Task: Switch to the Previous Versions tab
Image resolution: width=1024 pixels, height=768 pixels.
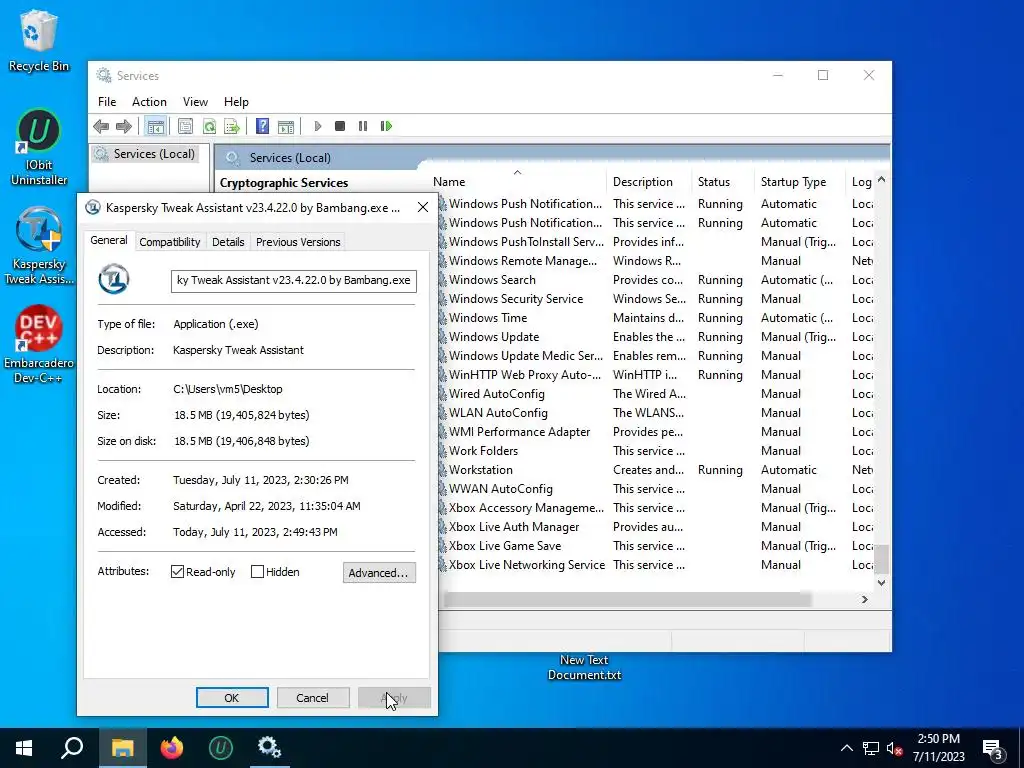Action: coord(298,242)
